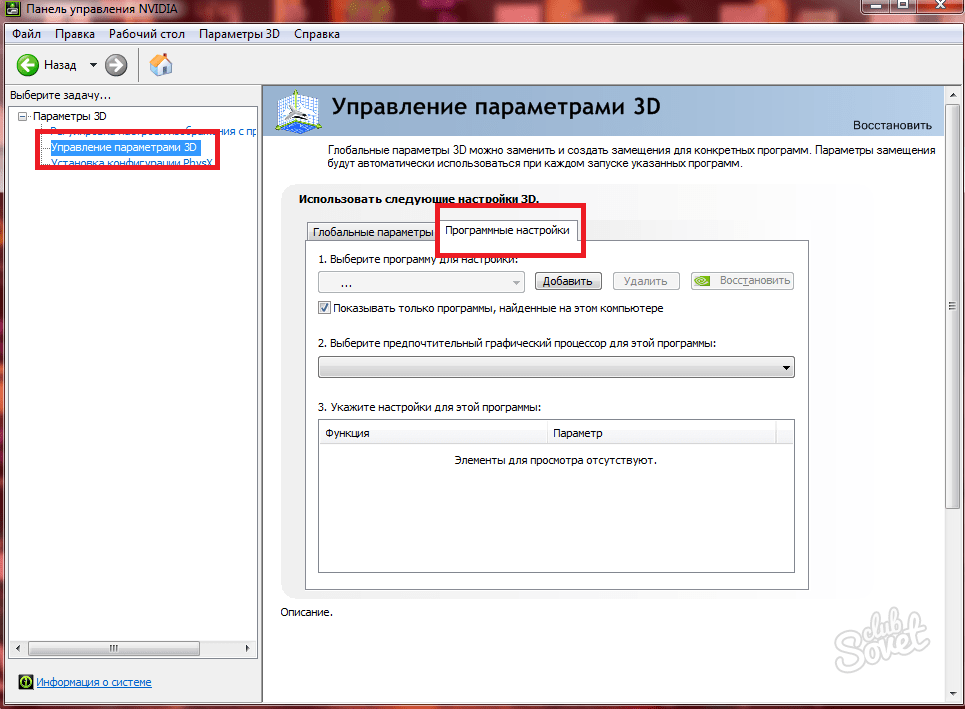Open the preferred graphics processor dropdown
965x709 pixels.
click(556, 368)
